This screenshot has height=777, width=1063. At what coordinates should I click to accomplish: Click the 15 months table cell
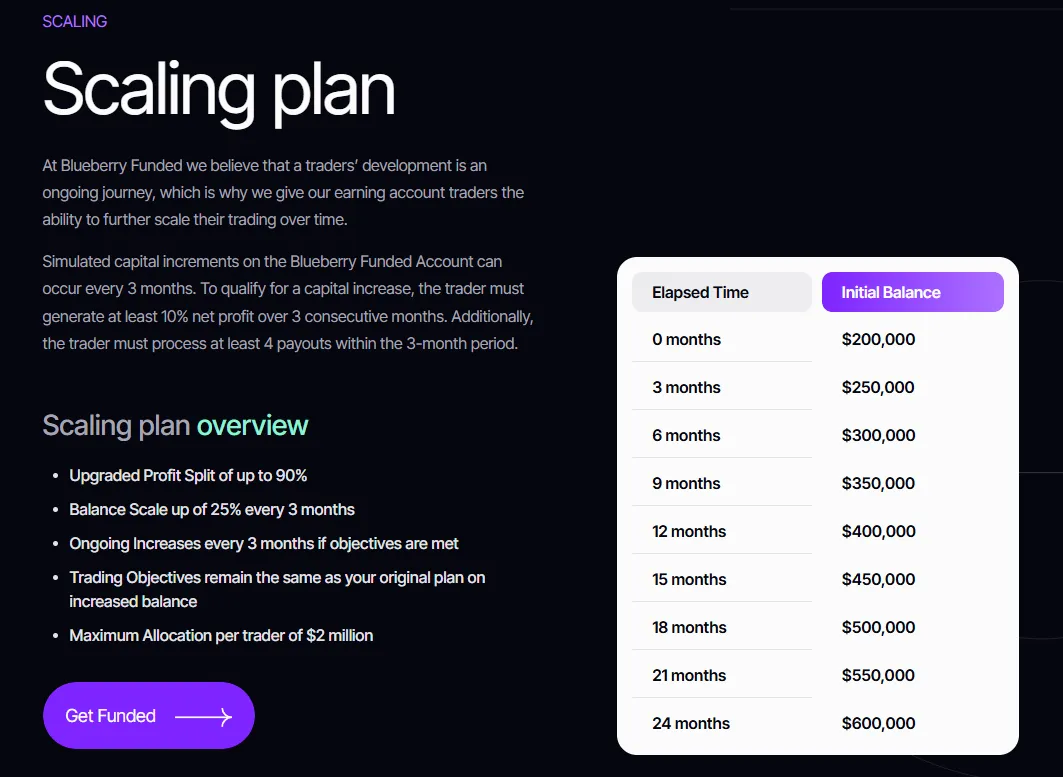coord(689,579)
